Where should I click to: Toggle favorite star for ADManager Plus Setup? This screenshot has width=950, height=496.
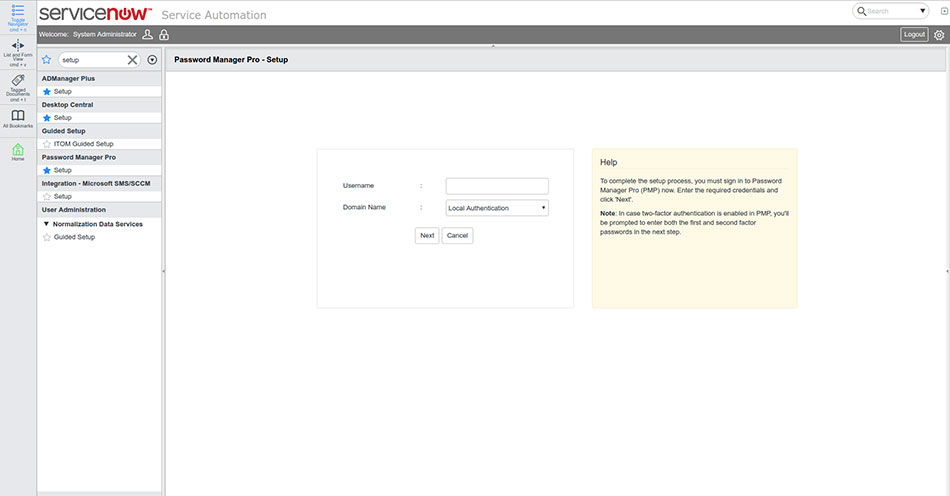click(x=47, y=91)
